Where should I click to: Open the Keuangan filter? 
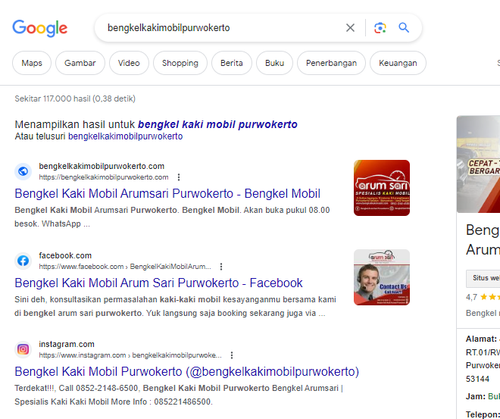(x=398, y=63)
